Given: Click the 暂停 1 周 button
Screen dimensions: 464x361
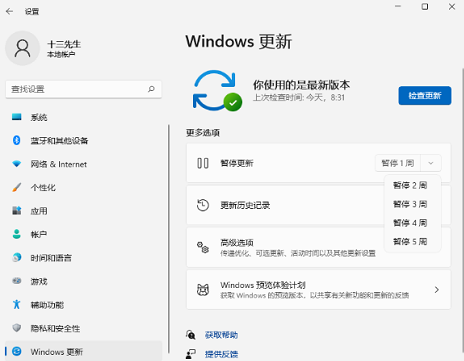Looking at the screenshot, I should (398, 163).
